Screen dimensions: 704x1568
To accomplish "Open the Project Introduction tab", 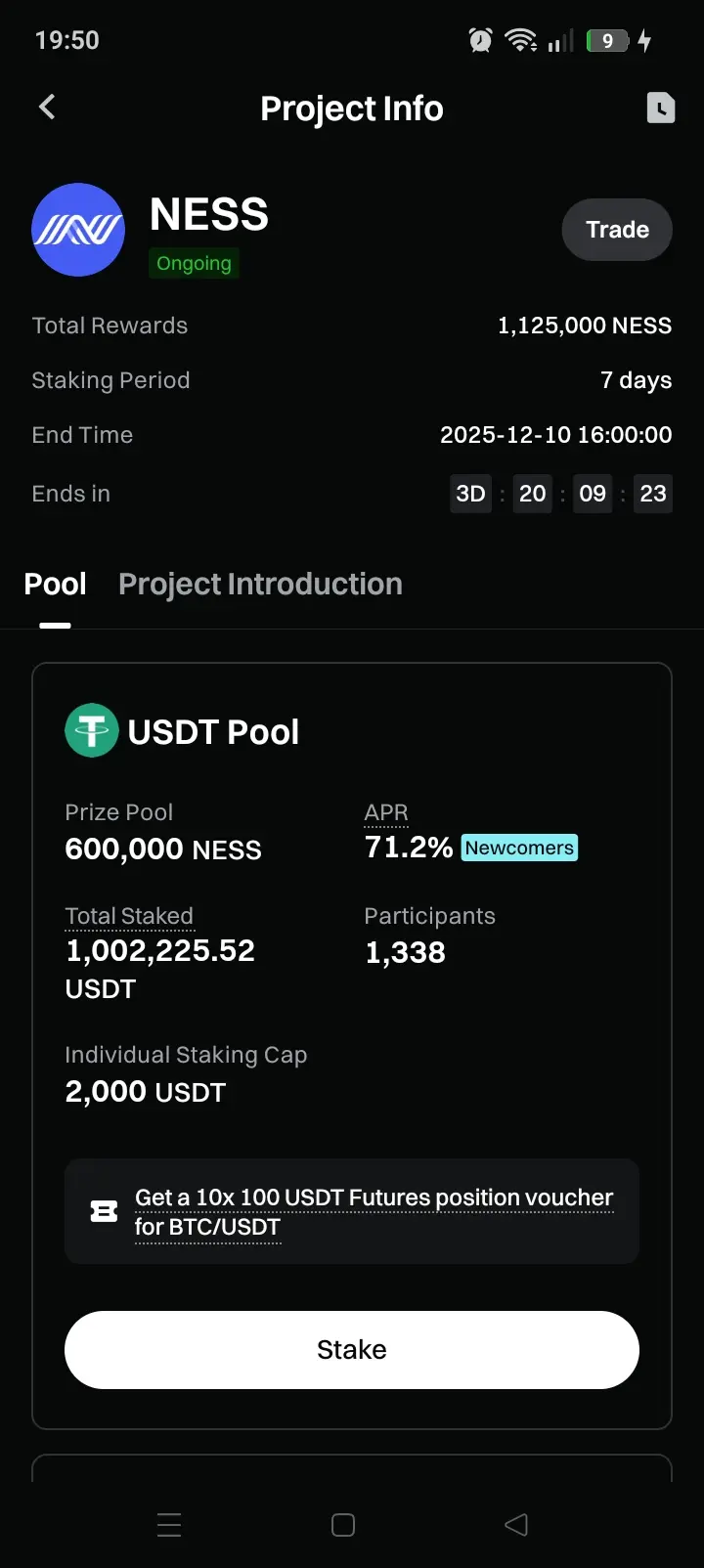I will [260, 585].
